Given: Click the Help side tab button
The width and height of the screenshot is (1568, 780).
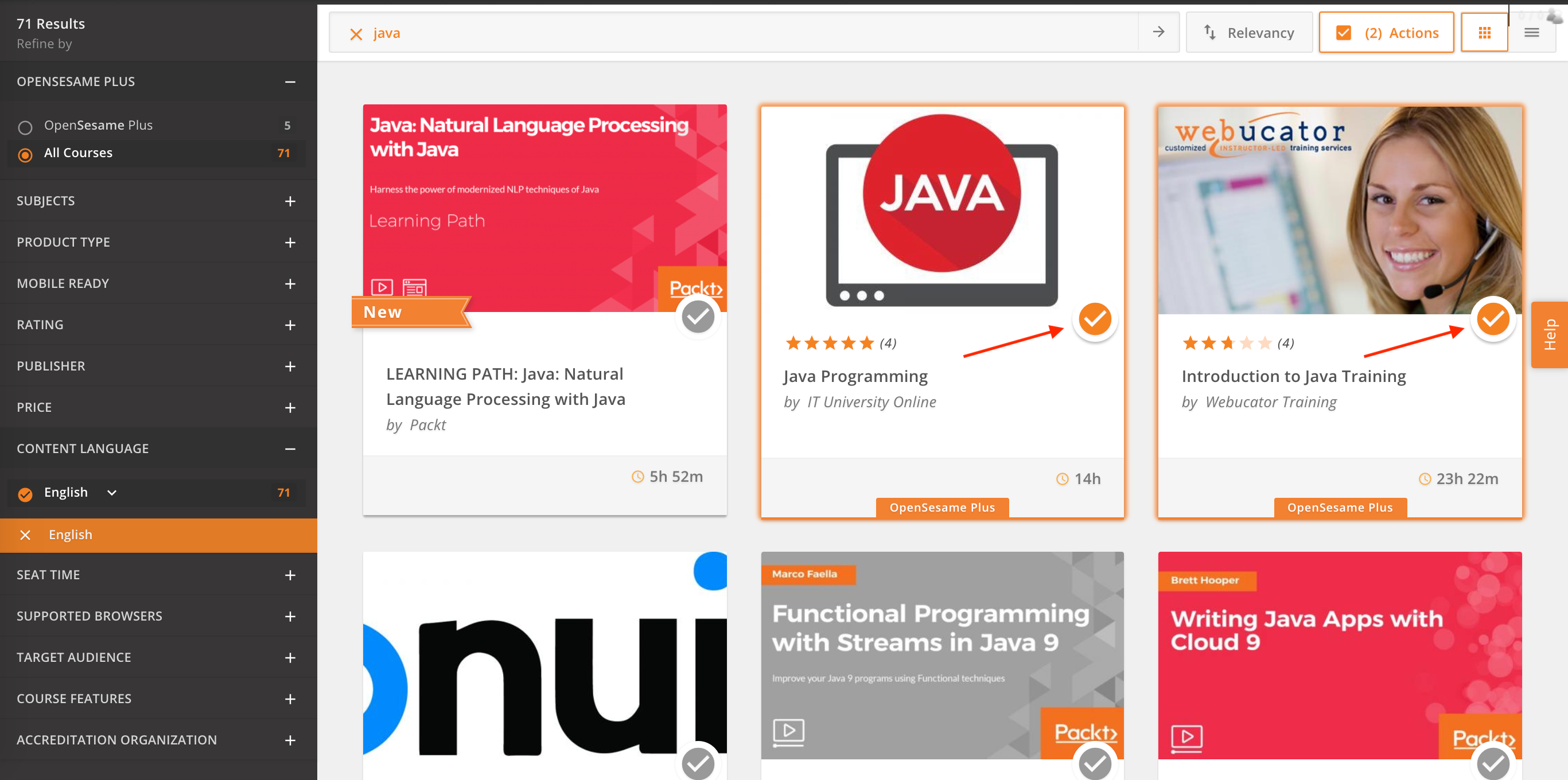Looking at the screenshot, I should [x=1549, y=334].
